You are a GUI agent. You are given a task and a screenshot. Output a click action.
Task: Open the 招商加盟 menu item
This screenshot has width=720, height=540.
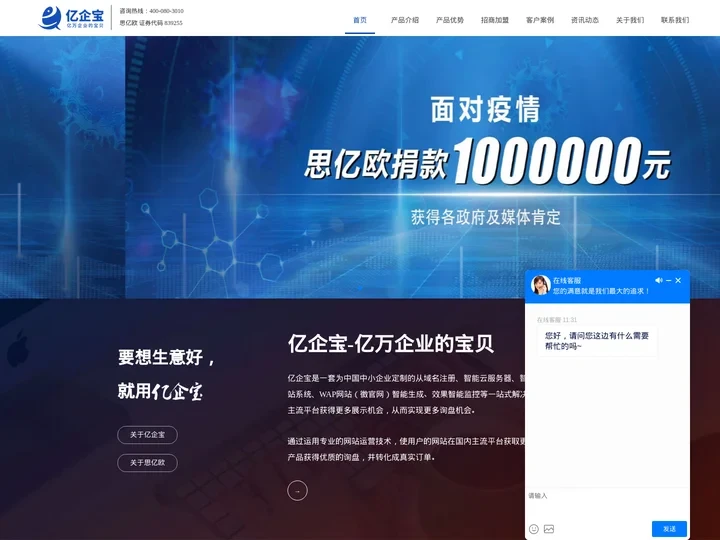[x=495, y=20]
